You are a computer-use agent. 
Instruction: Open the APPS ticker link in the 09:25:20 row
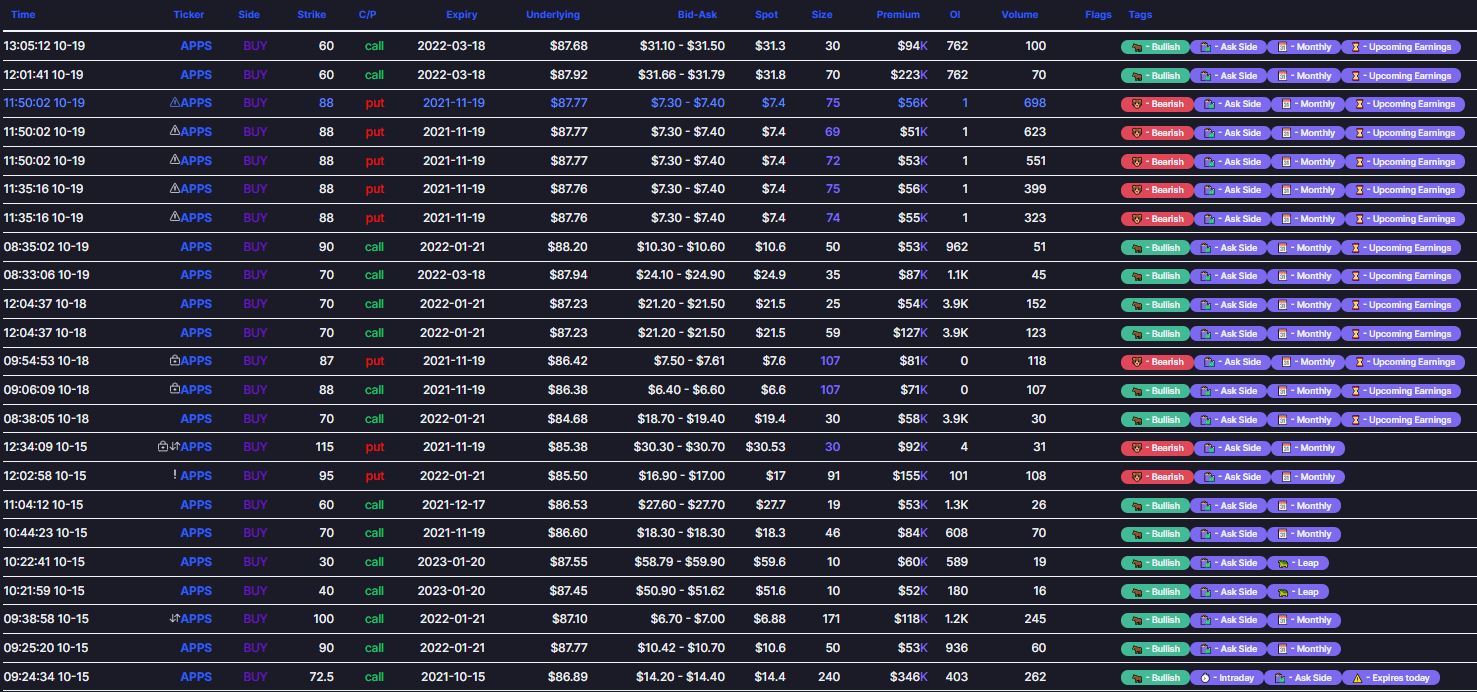tap(197, 647)
